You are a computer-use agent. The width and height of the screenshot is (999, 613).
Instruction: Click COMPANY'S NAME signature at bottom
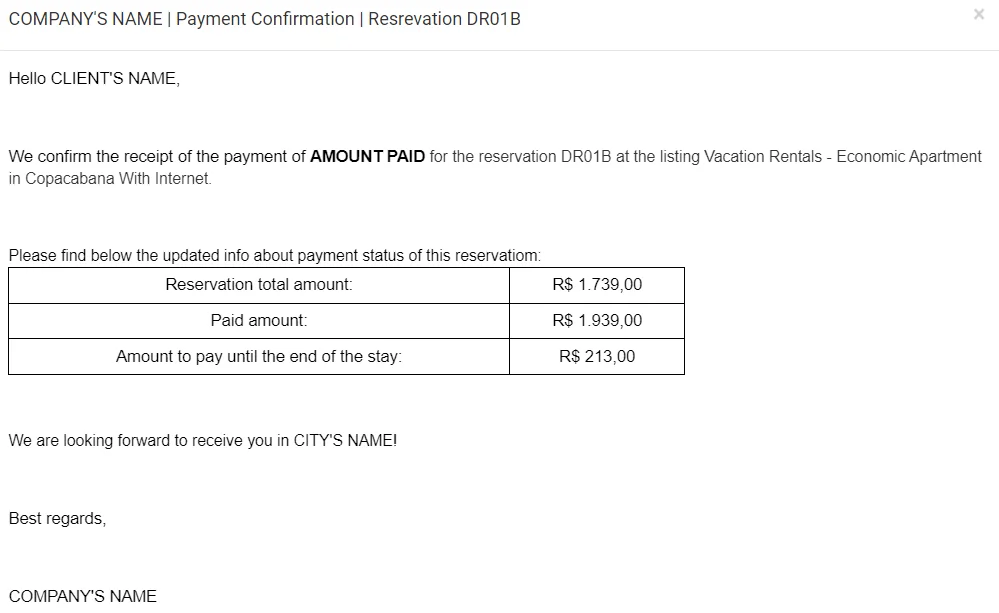point(83,596)
